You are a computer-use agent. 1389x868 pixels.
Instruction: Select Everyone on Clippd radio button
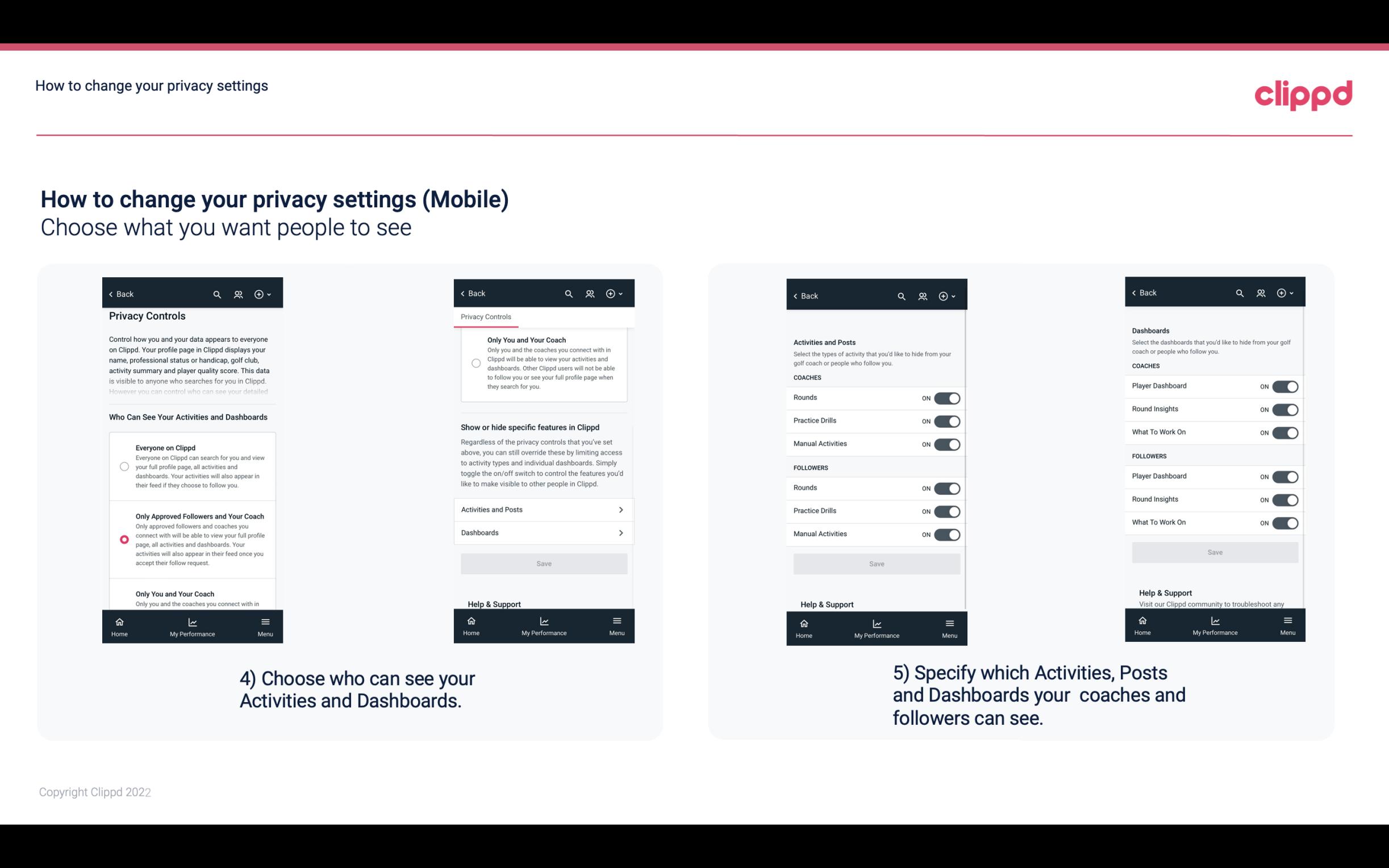pos(123,466)
